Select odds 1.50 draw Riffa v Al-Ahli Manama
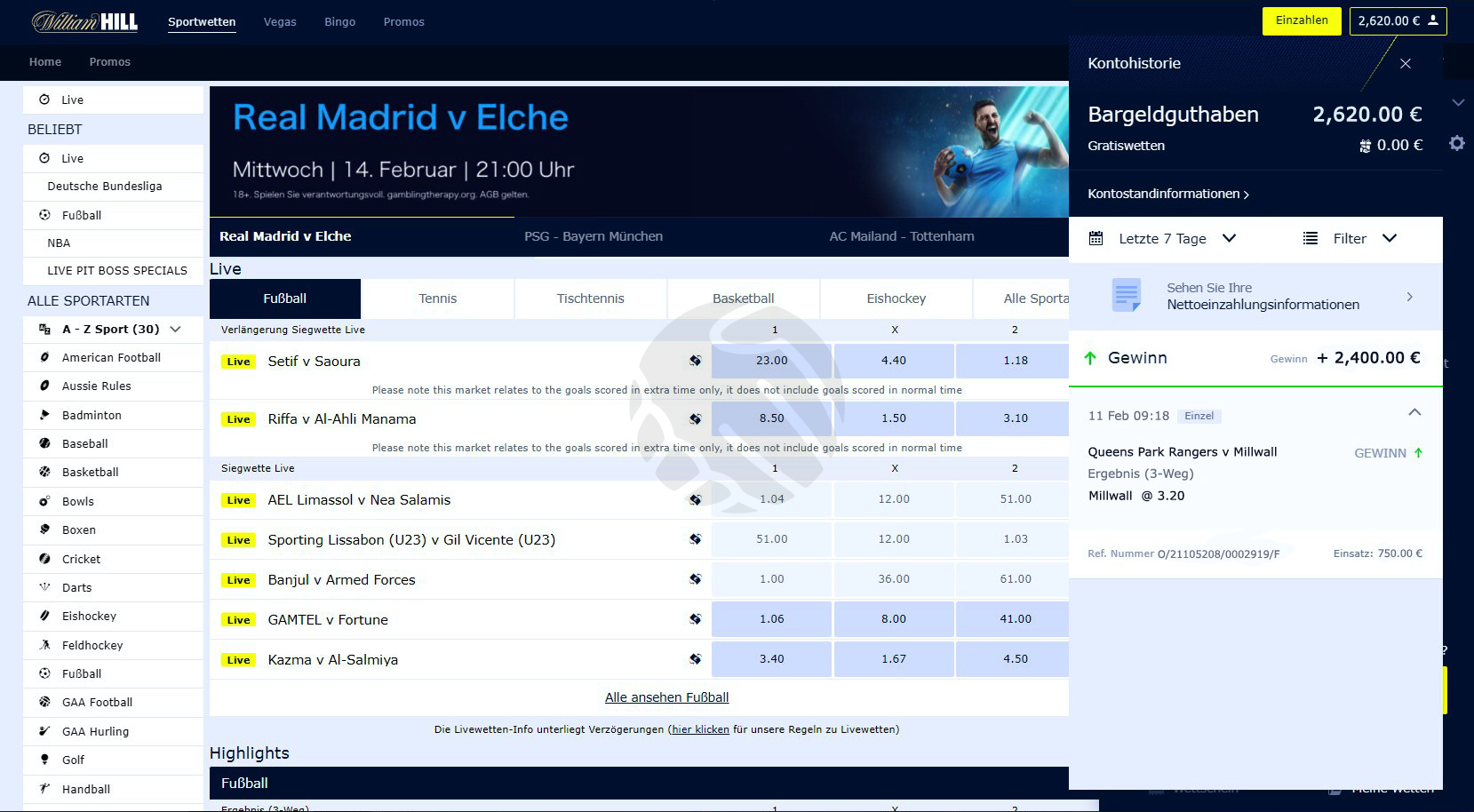This screenshot has width=1474, height=812. point(894,418)
